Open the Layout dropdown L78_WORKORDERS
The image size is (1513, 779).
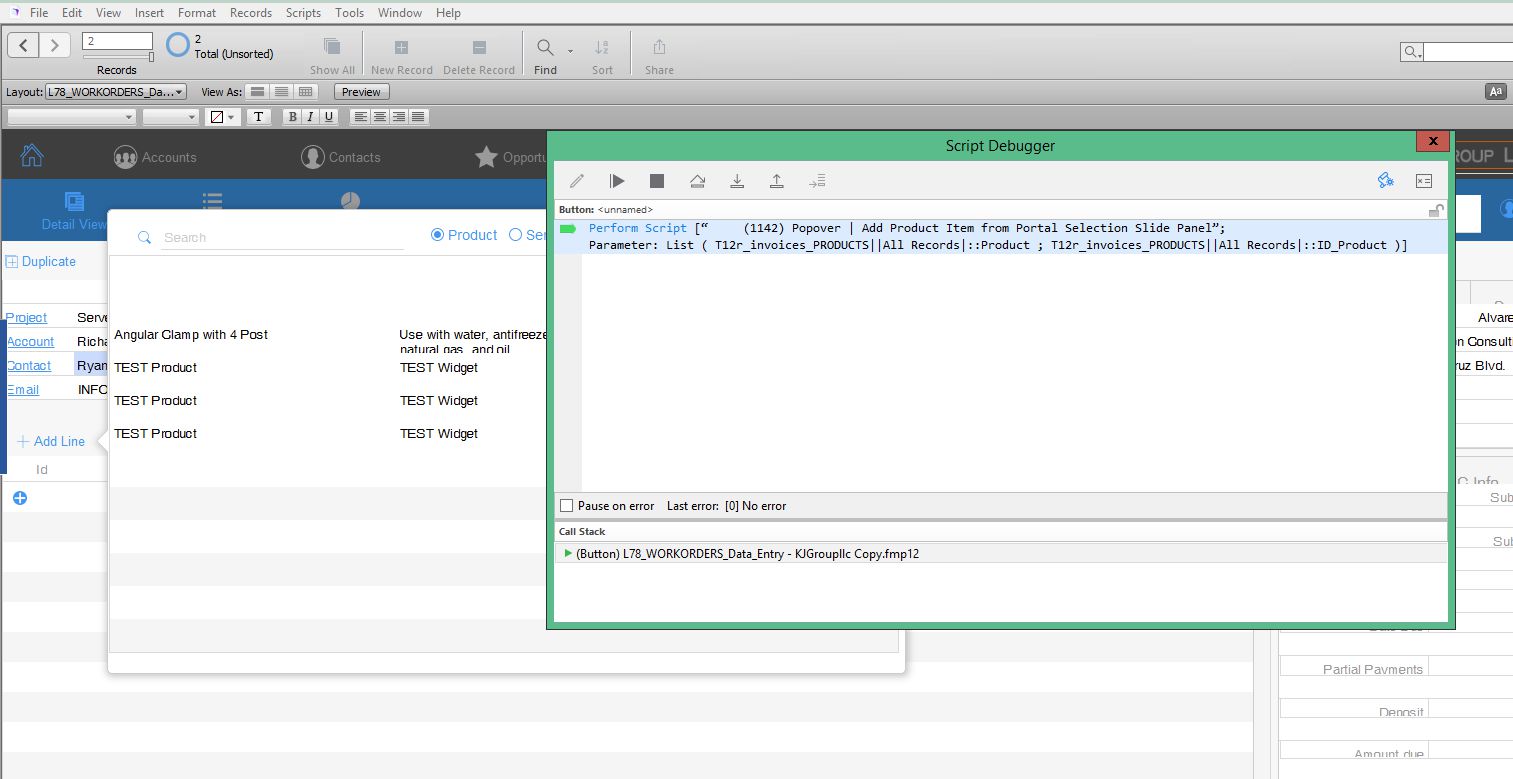tap(116, 92)
